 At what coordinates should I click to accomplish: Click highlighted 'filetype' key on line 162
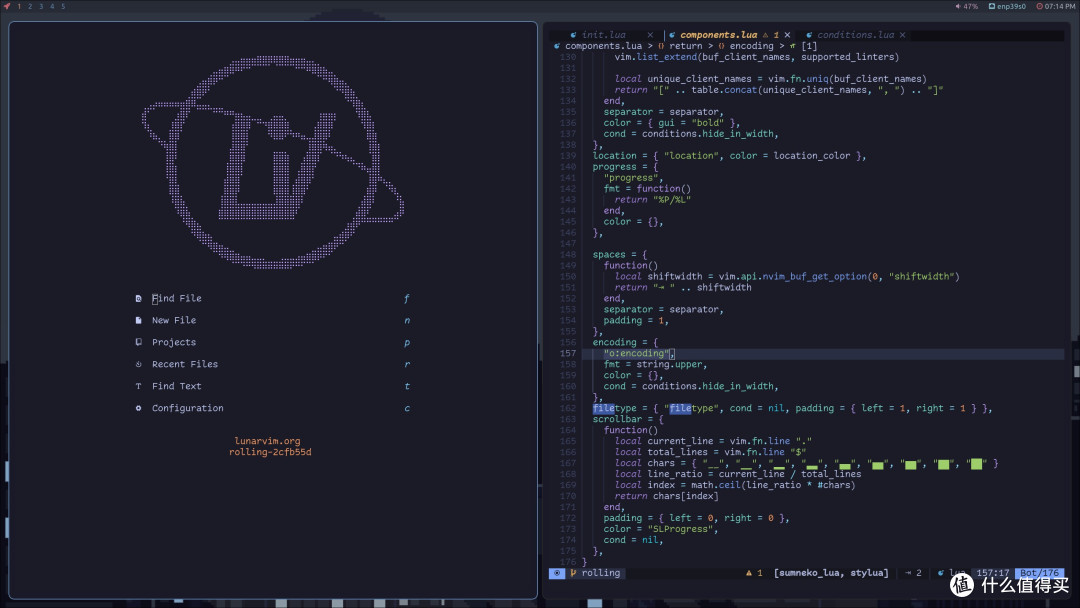614,408
